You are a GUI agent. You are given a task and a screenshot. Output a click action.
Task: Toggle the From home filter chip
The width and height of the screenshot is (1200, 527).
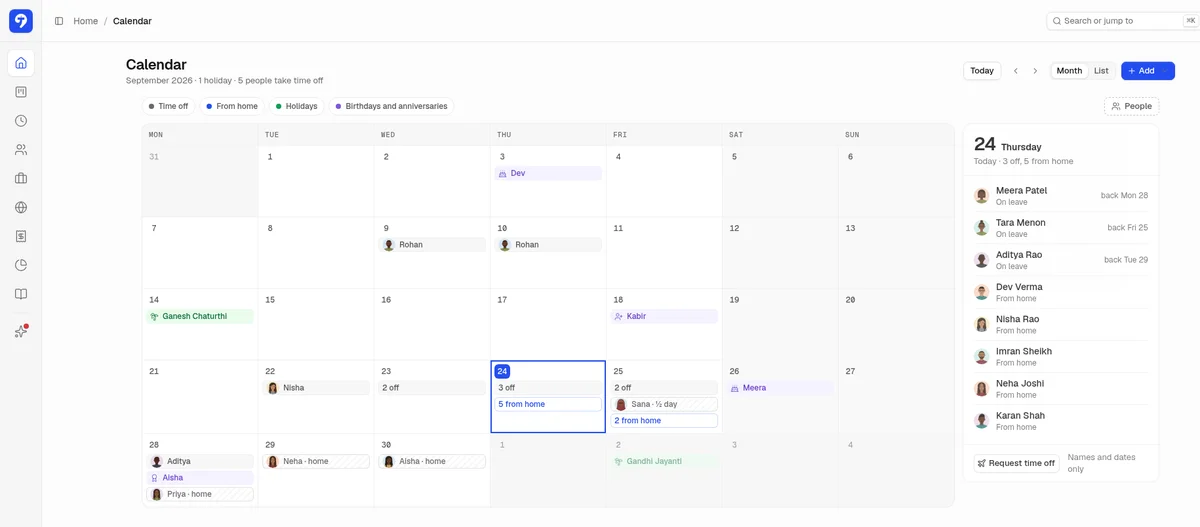click(x=232, y=106)
